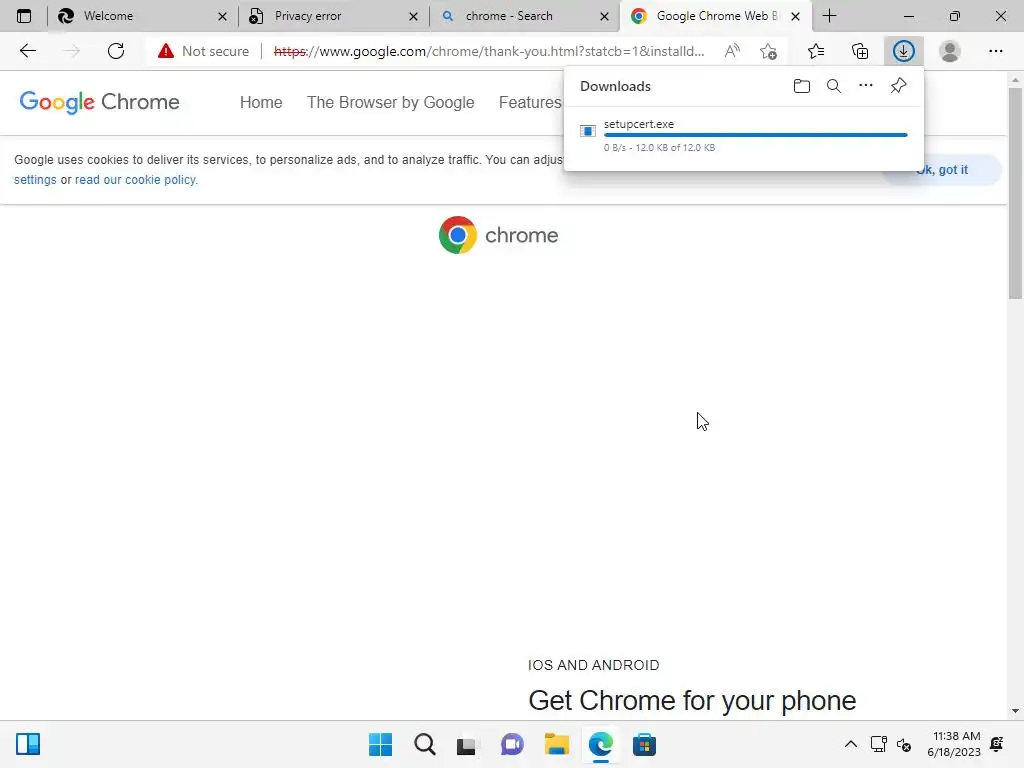Open a new tab with plus button
1024x768 pixels.
pyautogui.click(x=829, y=16)
